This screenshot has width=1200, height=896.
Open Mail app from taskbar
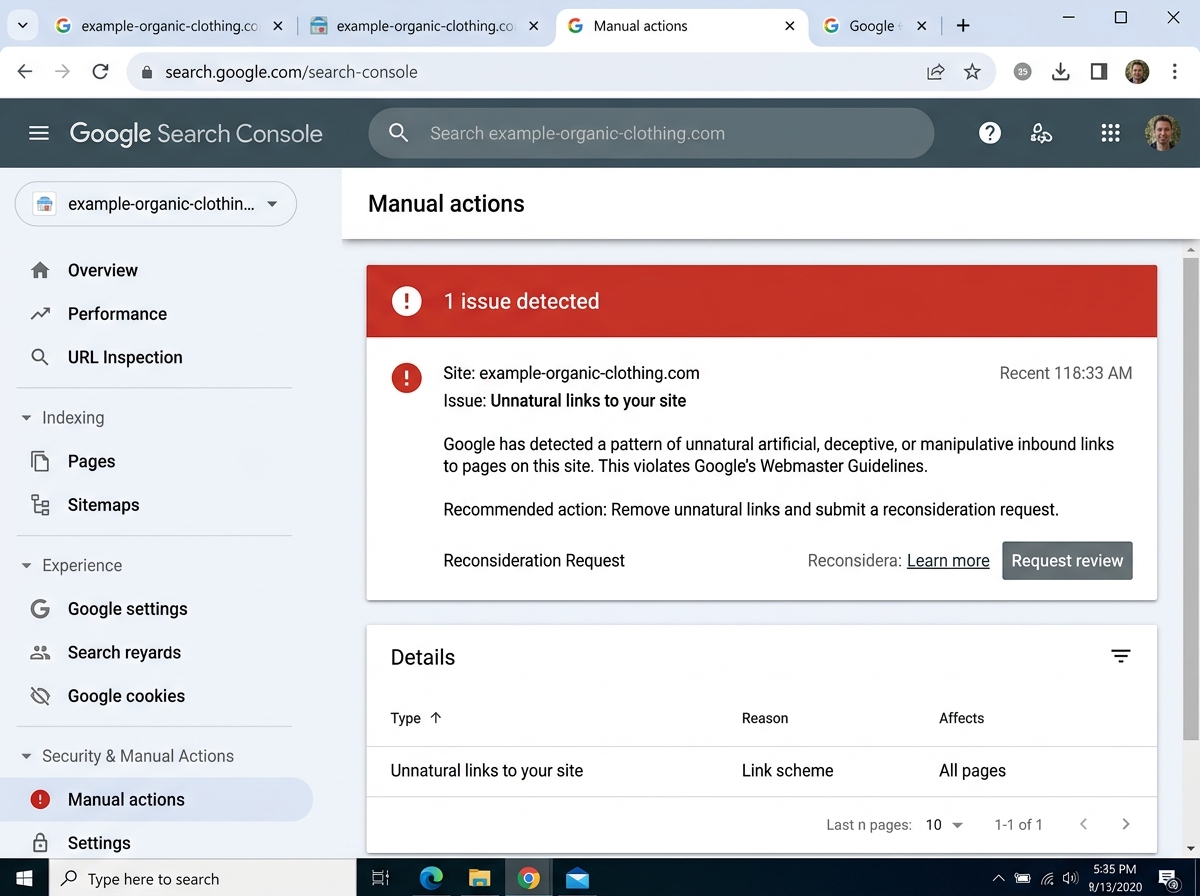coord(577,878)
